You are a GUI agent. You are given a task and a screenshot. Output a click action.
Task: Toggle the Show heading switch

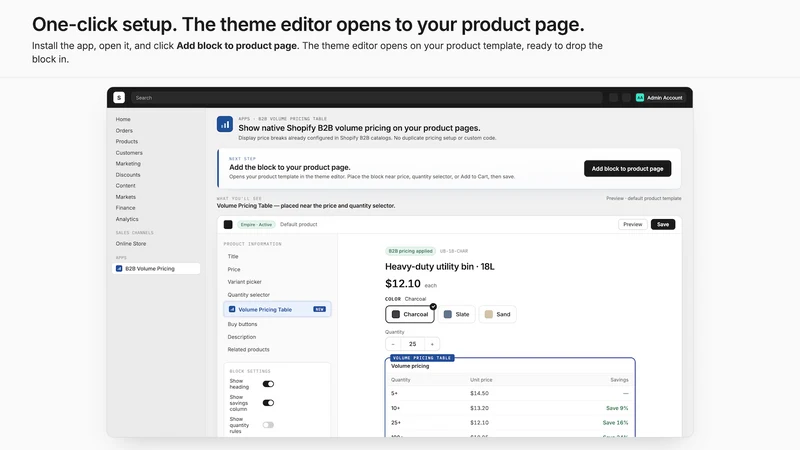tap(268, 384)
